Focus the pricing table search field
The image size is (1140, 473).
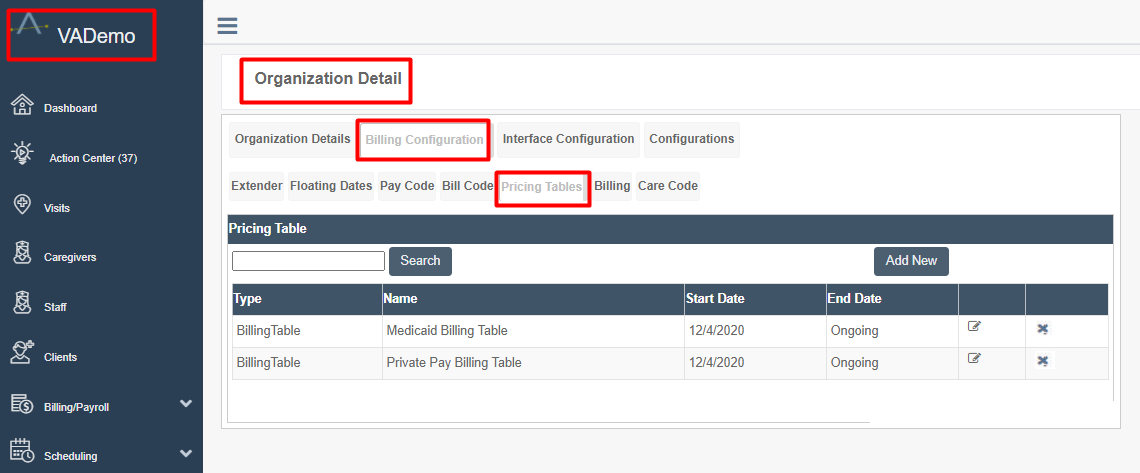pyautogui.click(x=308, y=261)
